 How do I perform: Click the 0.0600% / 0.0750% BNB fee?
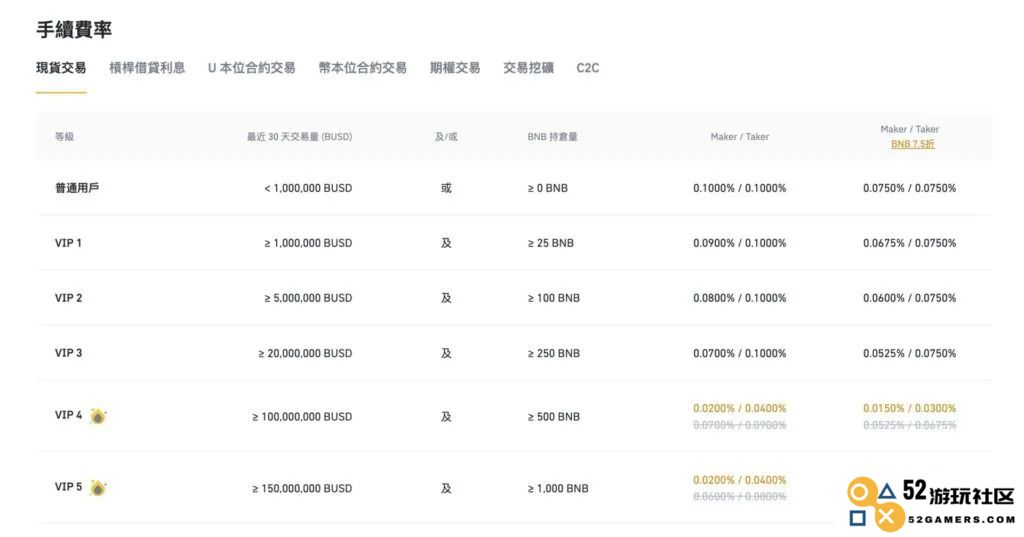coord(910,298)
